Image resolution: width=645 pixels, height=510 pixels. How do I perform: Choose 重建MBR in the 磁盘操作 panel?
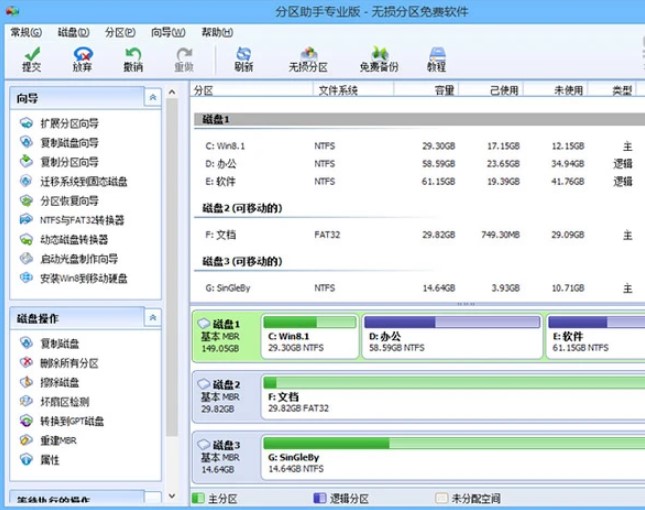point(58,441)
